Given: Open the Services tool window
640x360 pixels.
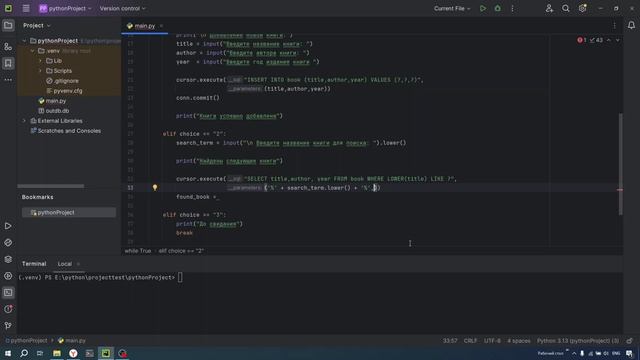Looking at the screenshot, I should (8, 276).
